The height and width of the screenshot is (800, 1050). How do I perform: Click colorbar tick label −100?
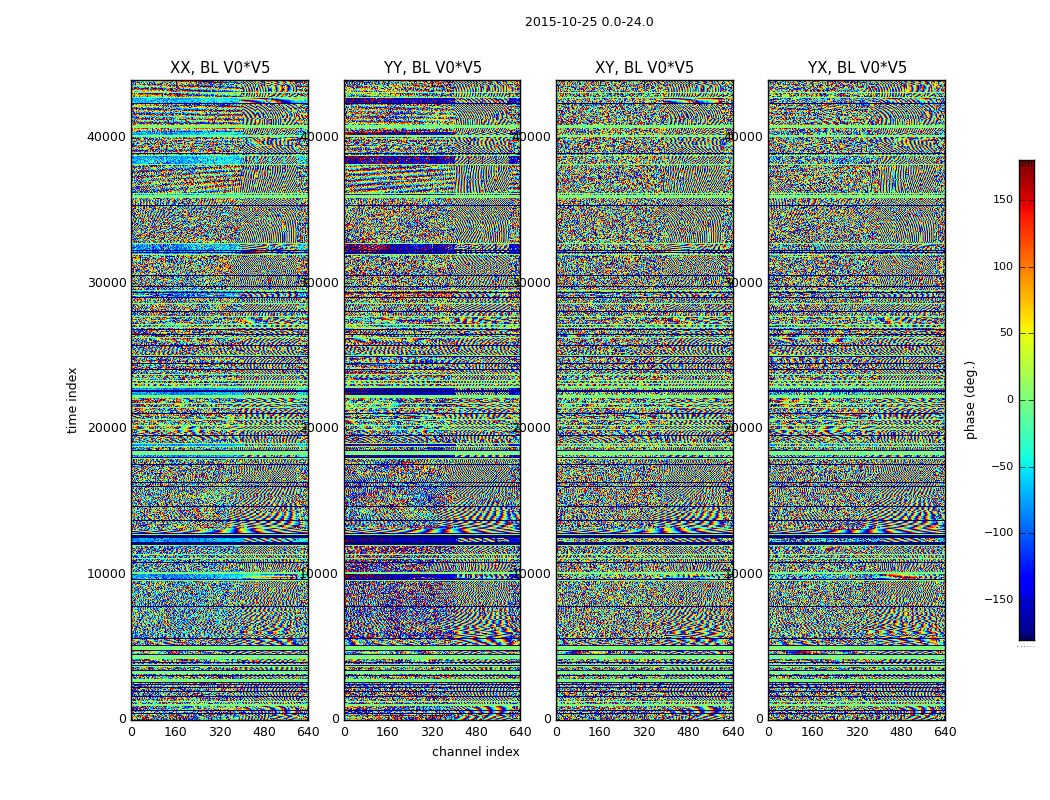click(x=998, y=532)
